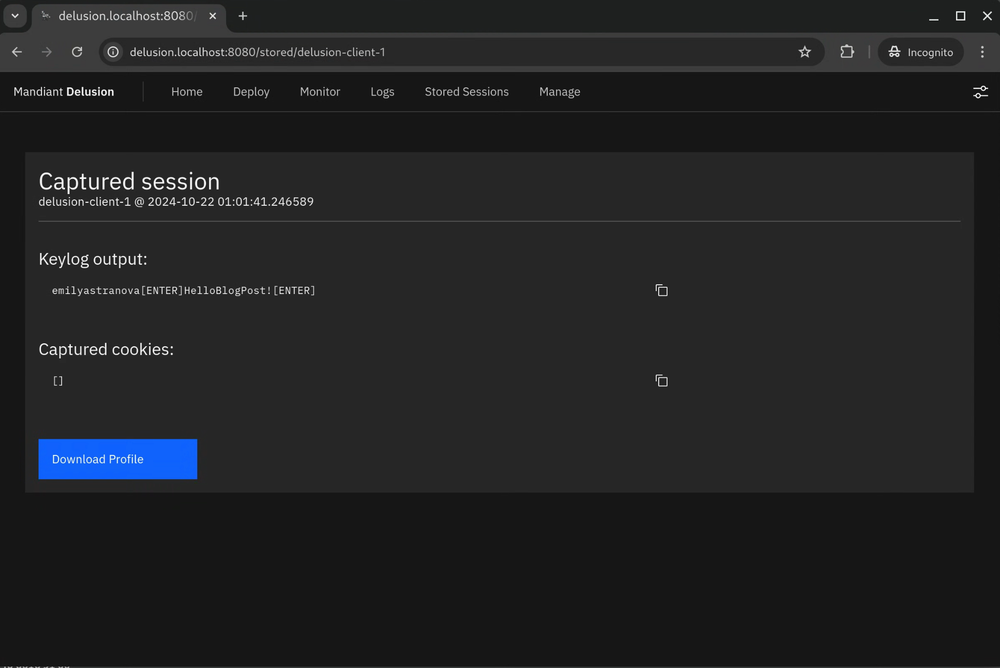The width and height of the screenshot is (1000, 668).
Task: Open the Chrome three-dot menu
Action: pyautogui.click(x=982, y=52)
